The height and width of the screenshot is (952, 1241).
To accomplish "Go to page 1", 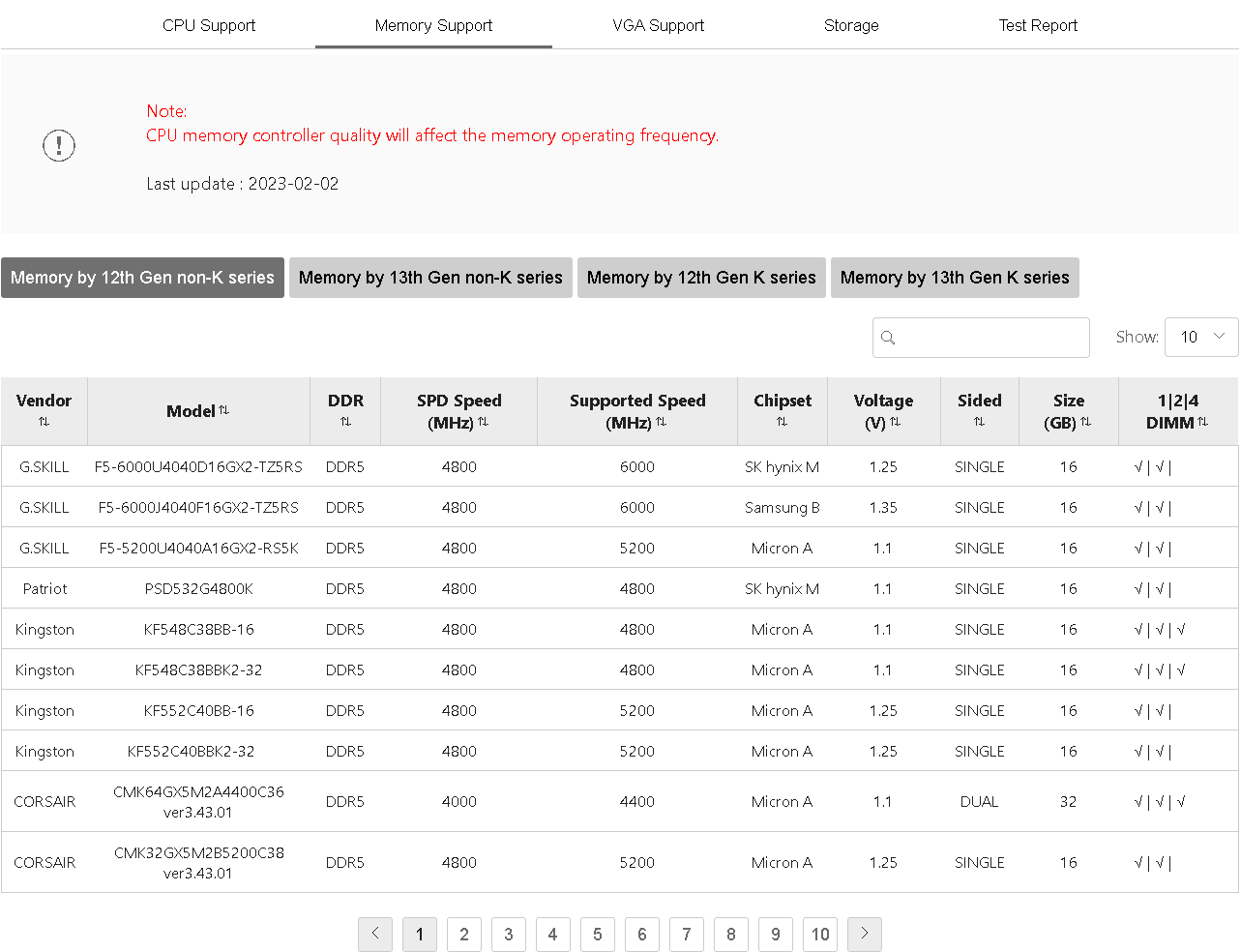I will [x=420, y=935].
